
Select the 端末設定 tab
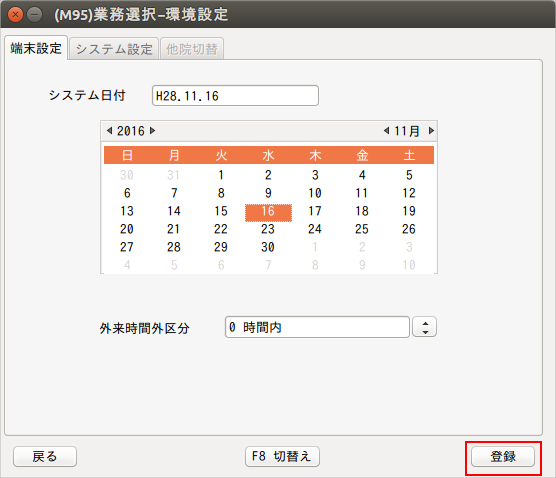tap(36, 48)
